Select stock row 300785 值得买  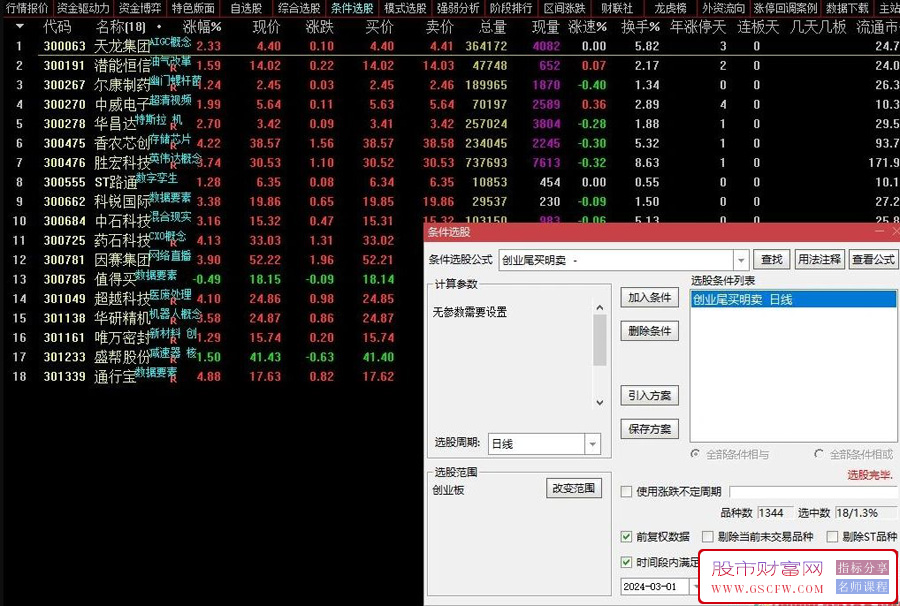point(214,279)
